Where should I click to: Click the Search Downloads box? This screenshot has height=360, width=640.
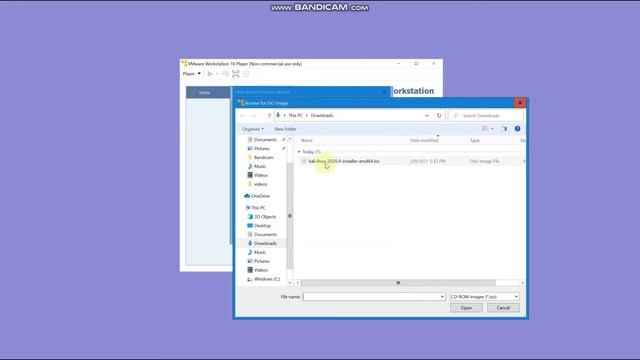pyautogui.click(x=485, y=116)
